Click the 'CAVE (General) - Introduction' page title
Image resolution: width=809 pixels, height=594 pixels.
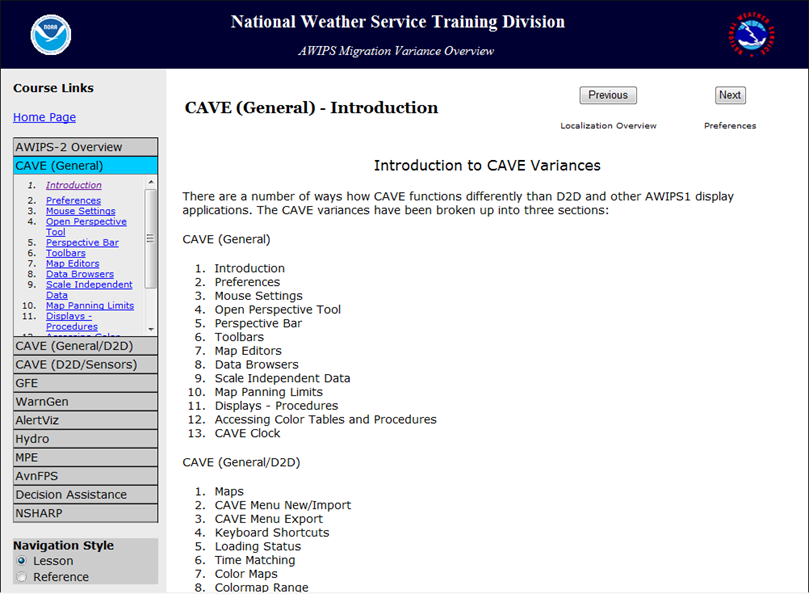(311, 107)
